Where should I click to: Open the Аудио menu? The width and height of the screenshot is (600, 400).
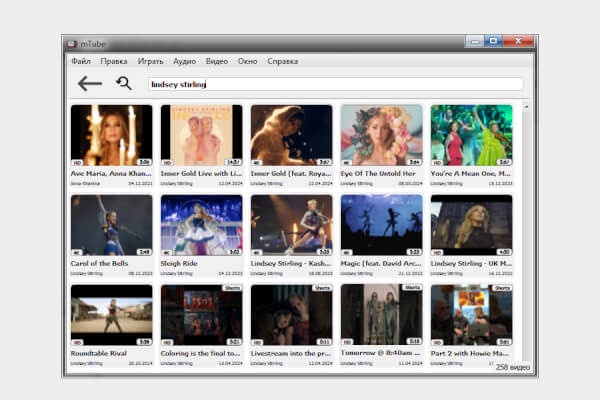pyautogui.click(x=184, y=61)
